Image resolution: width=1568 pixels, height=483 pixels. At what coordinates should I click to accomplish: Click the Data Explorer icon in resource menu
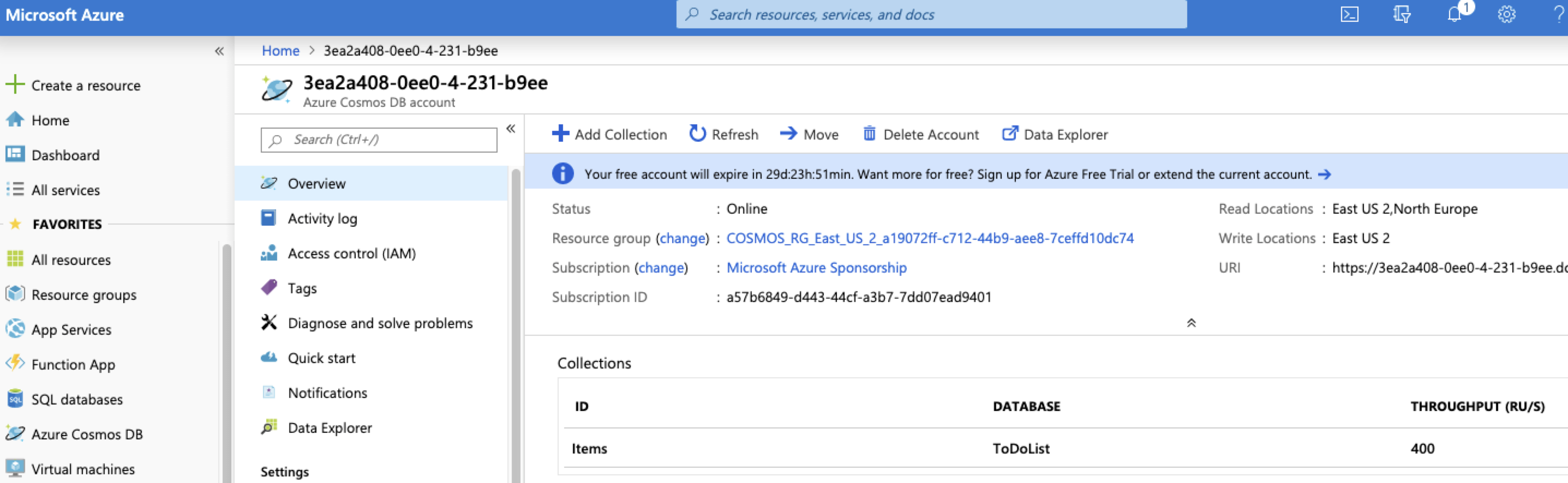pos(268,427)
